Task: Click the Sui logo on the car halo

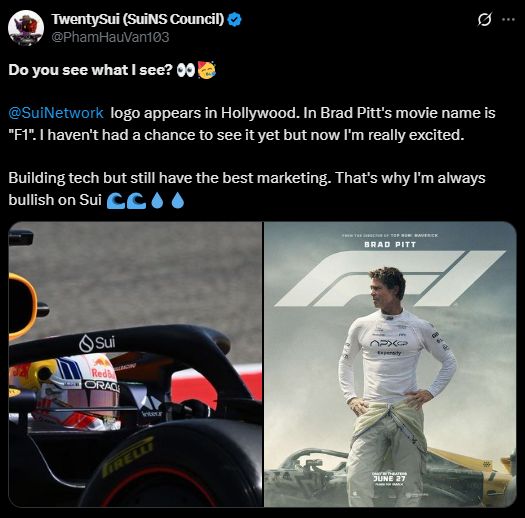Action: [x=97, y=343]
